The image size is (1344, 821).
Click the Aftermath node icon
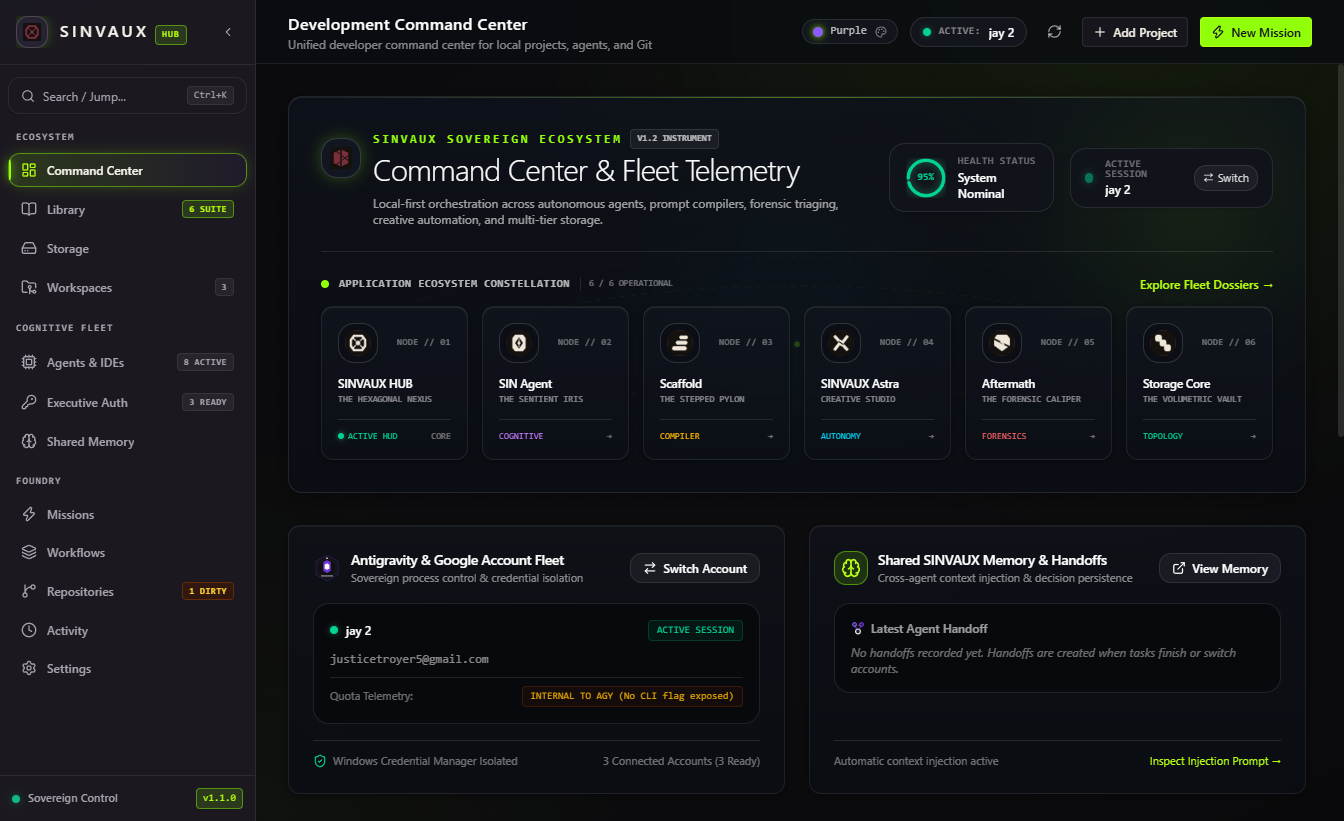[1001, 343]
